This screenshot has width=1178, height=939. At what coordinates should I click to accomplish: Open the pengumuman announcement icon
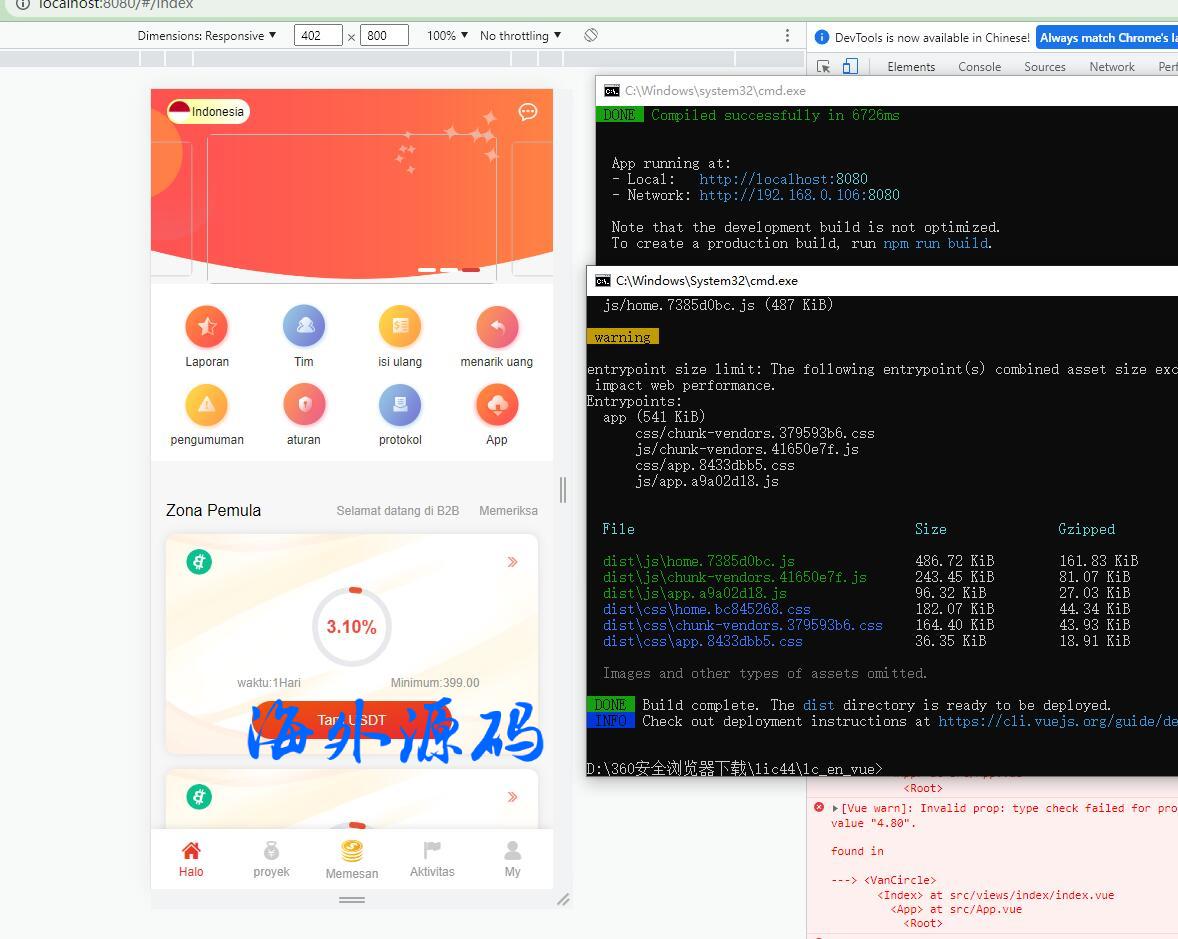click(x=207, y=405)
